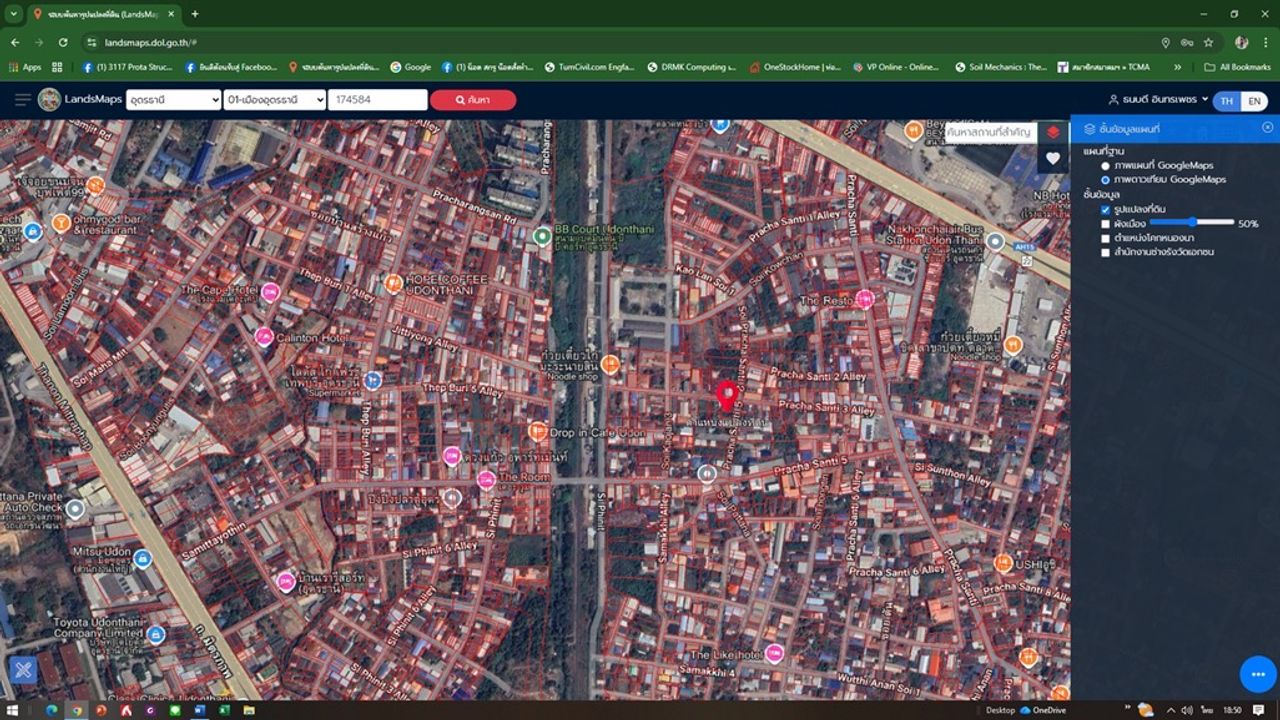1280x720 pixels.
Task: Select the GoogleMaps street map radio button
Action: [1105, 165]
